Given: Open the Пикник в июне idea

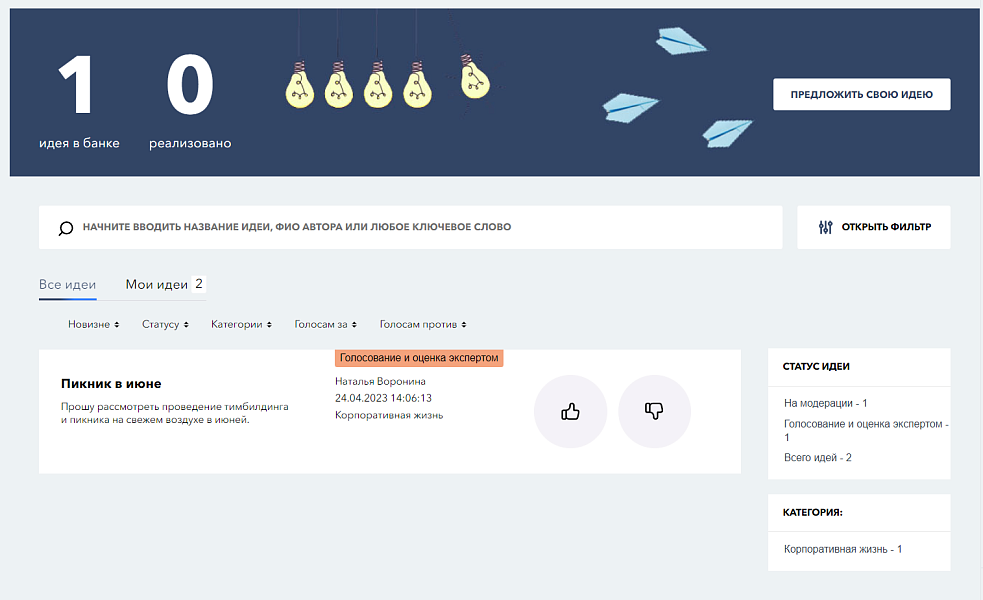Looking at the screenshot, I should coord(111,384).
